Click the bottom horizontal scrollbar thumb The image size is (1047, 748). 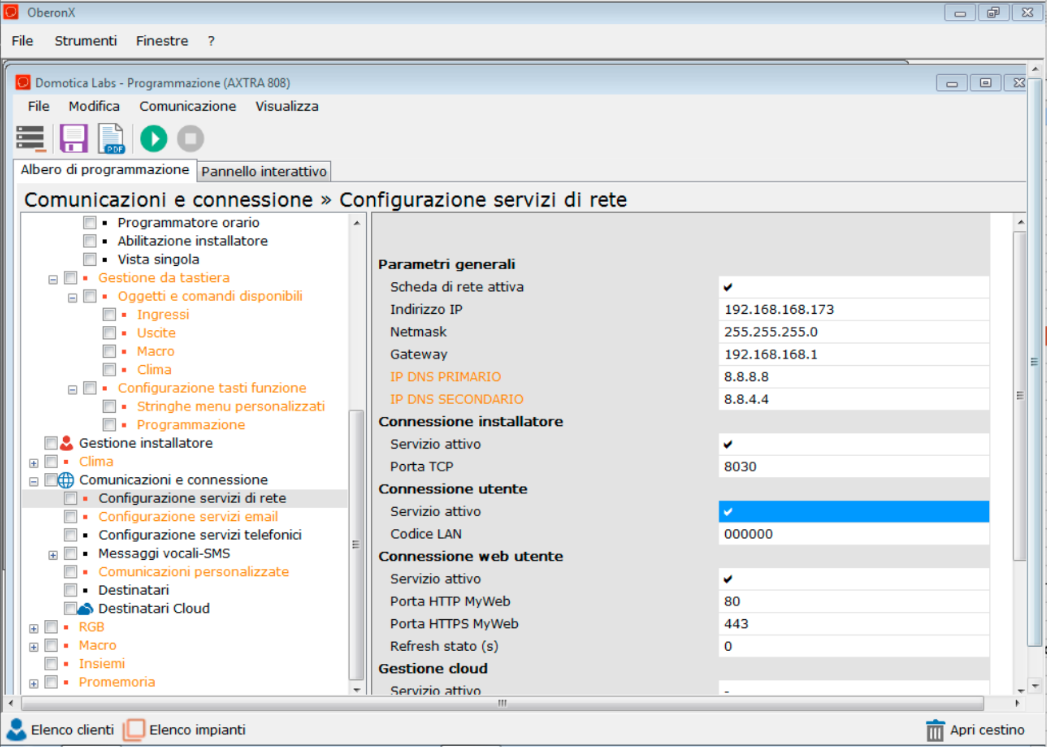[502, 703]
